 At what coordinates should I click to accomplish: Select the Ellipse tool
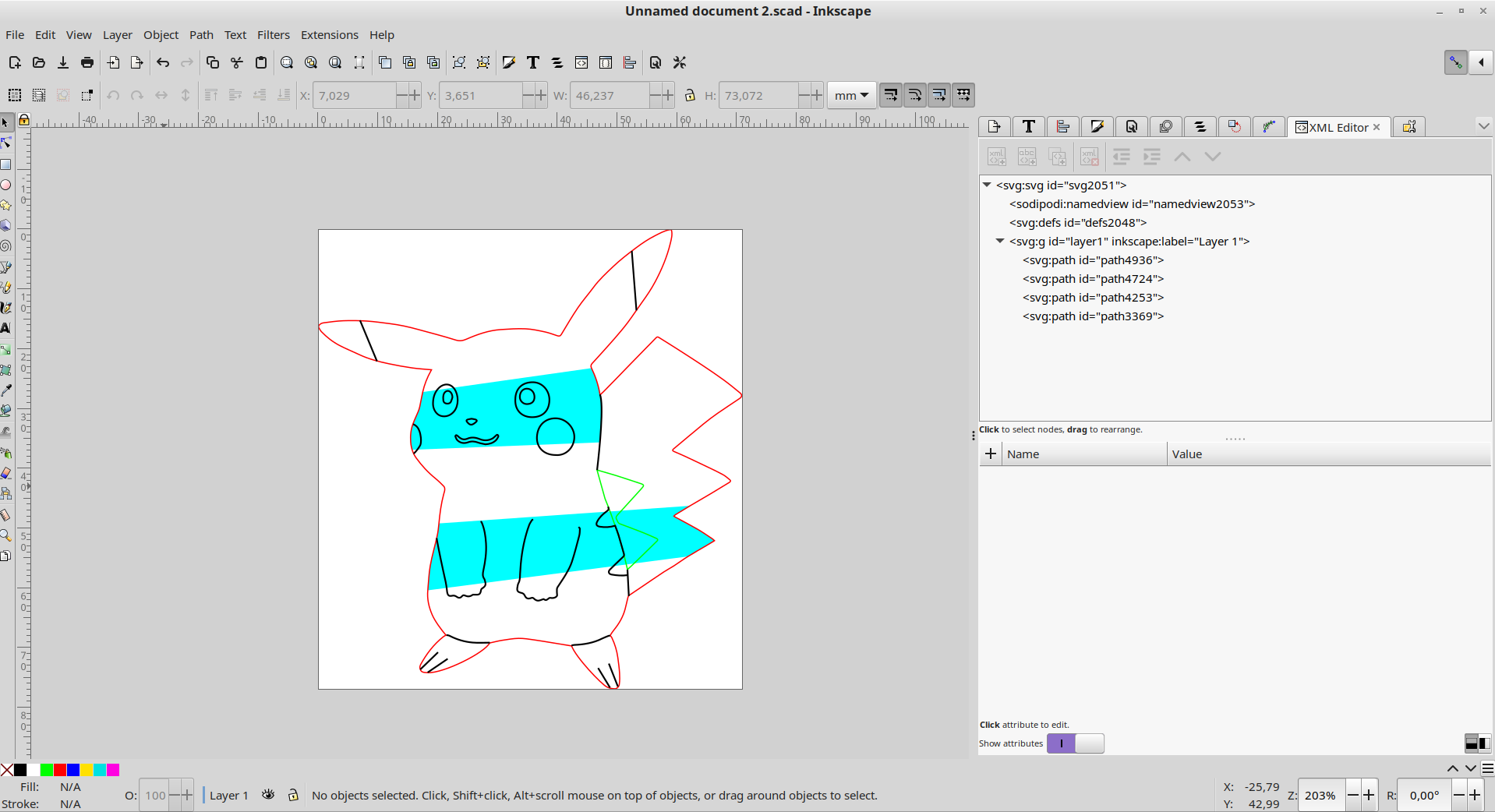tap(6, 185)
